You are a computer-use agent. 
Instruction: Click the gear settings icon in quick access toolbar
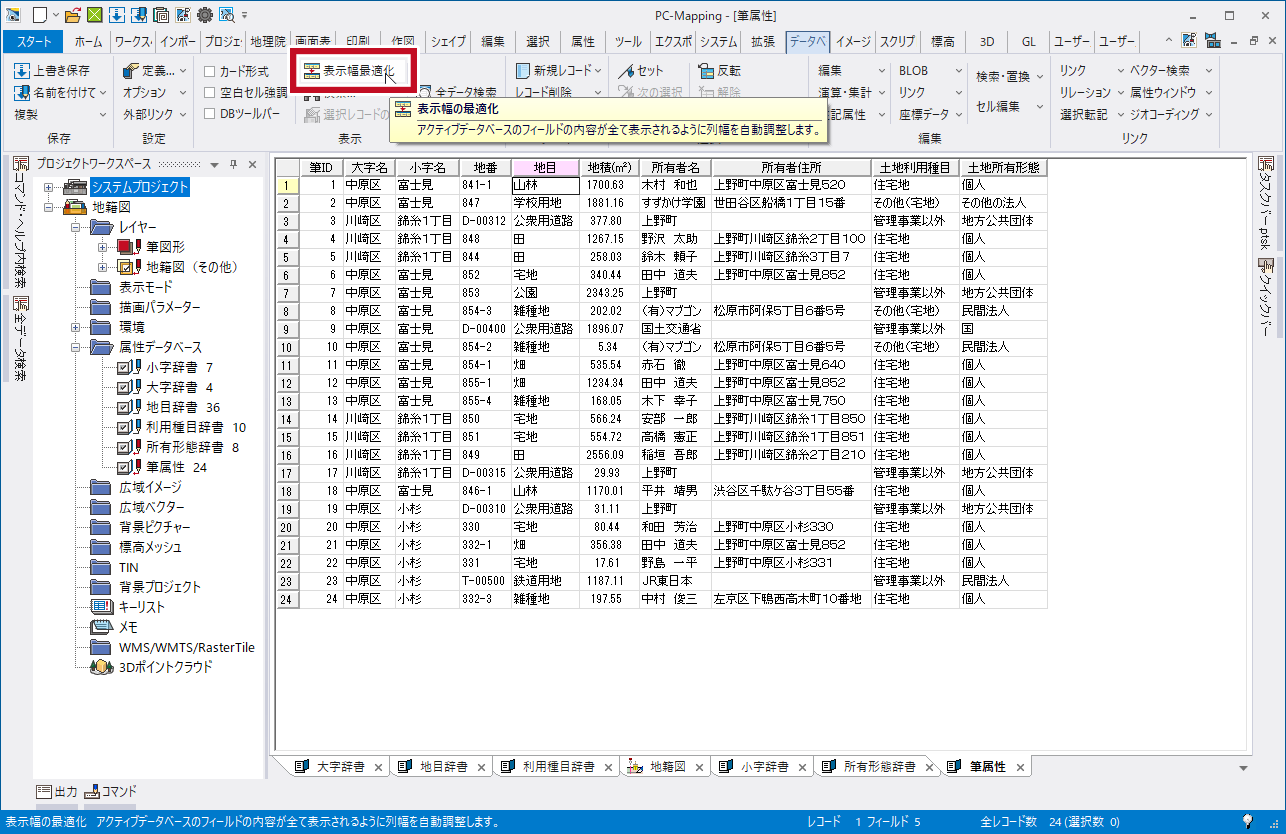point(205,15)
